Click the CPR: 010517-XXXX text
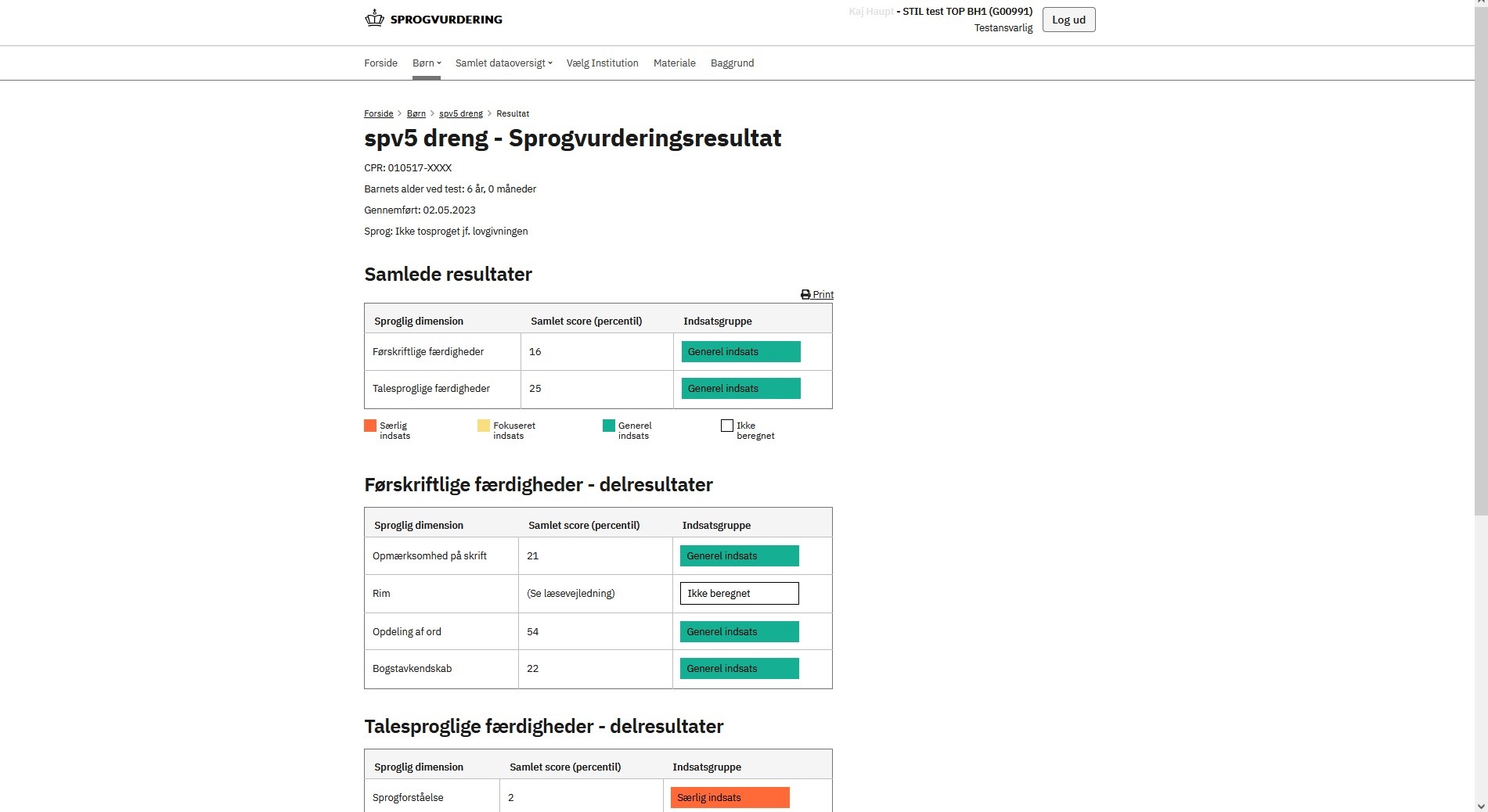 click(x=408, y=168)
